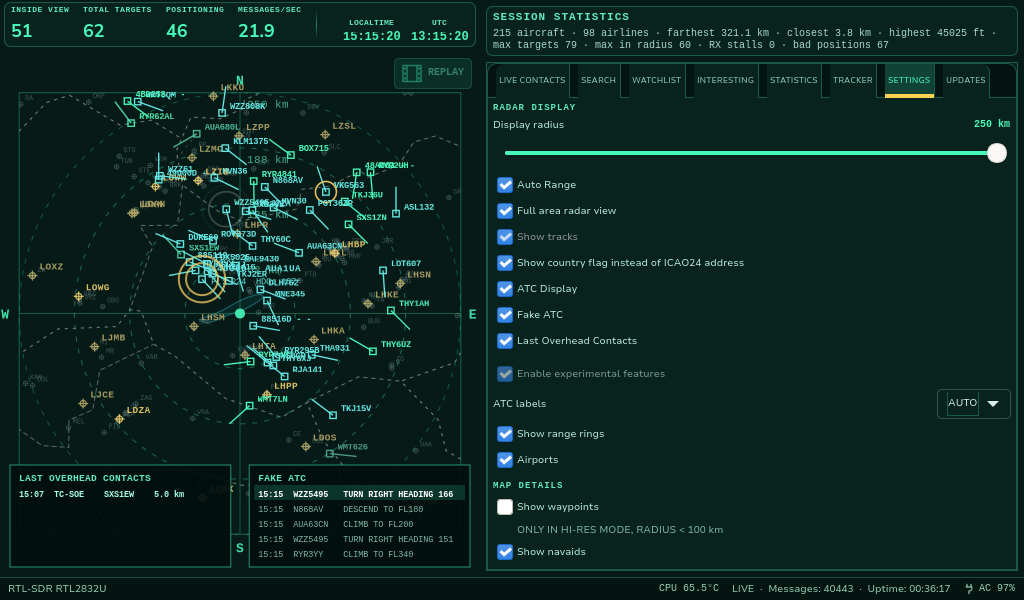The image size is (1024, 600).
Task: Switch to the Interesting tab
Action: click(x=725, y=80)
